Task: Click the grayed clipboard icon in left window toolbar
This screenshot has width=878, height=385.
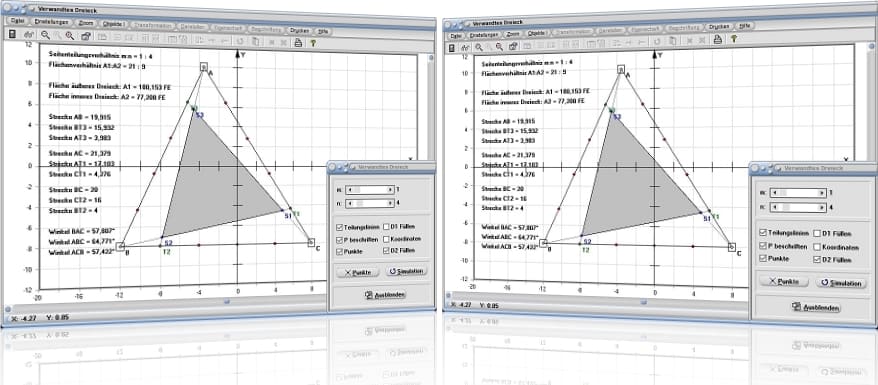Action: pos(255,41)
